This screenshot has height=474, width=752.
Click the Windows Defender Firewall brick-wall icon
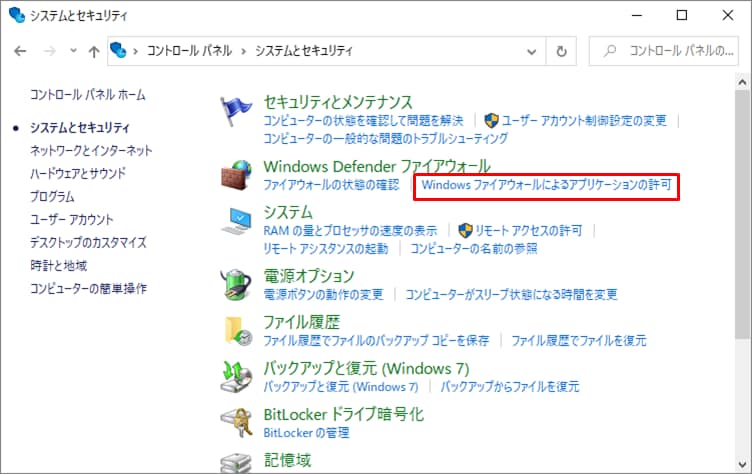coord(236,175)
